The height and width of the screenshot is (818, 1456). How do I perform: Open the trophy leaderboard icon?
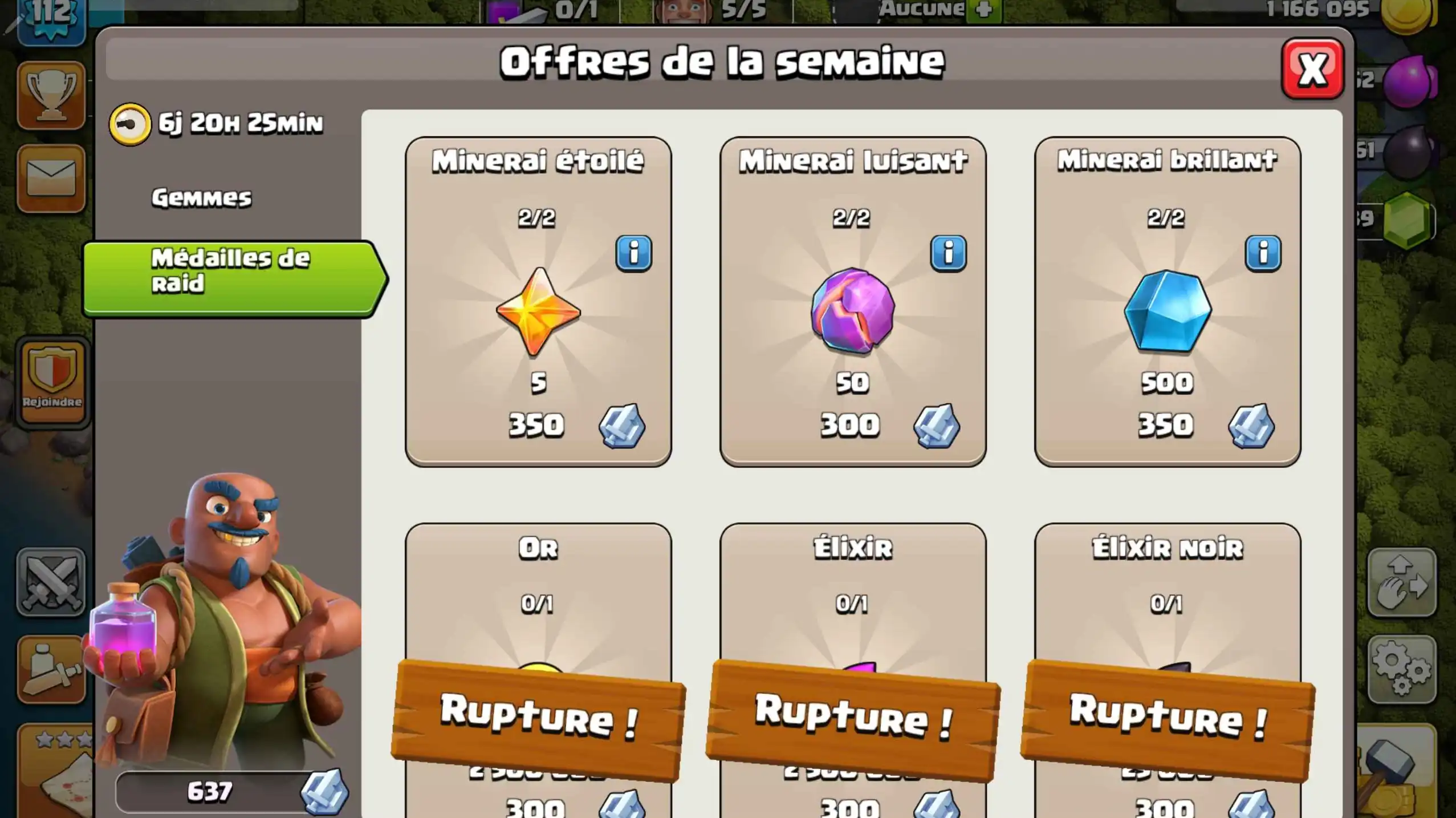(51, 95)
